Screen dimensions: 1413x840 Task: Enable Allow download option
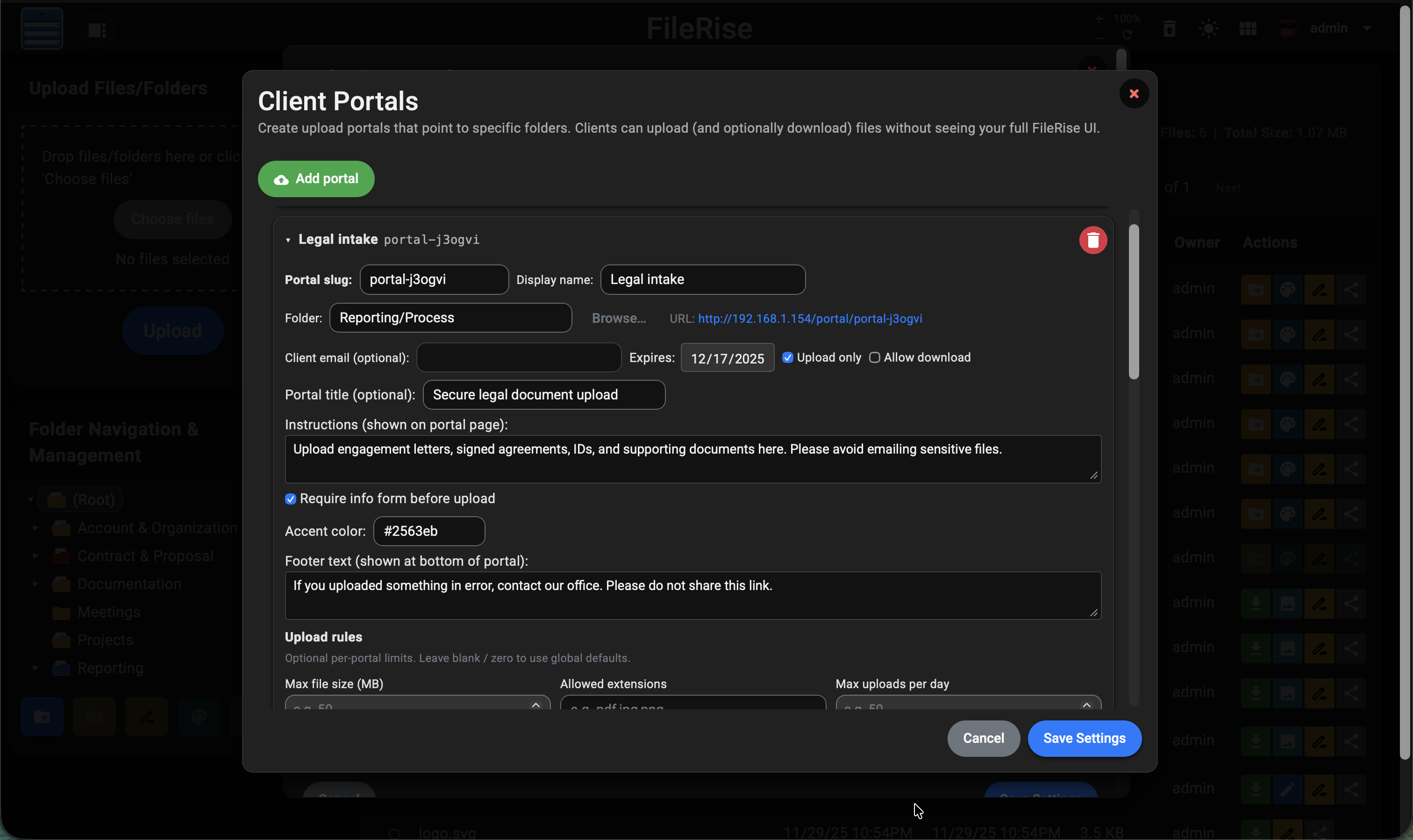[x=875, y=357]
